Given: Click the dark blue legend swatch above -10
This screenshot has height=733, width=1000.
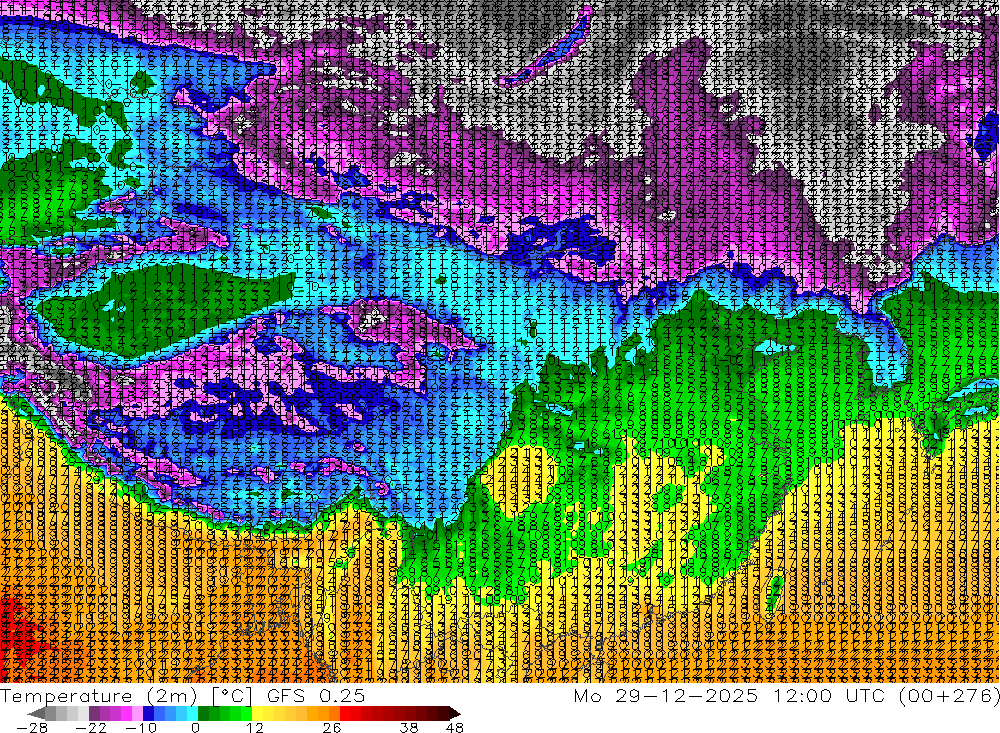Looking at the screenshot, I should pyautogui.click(x=149, y=713).
